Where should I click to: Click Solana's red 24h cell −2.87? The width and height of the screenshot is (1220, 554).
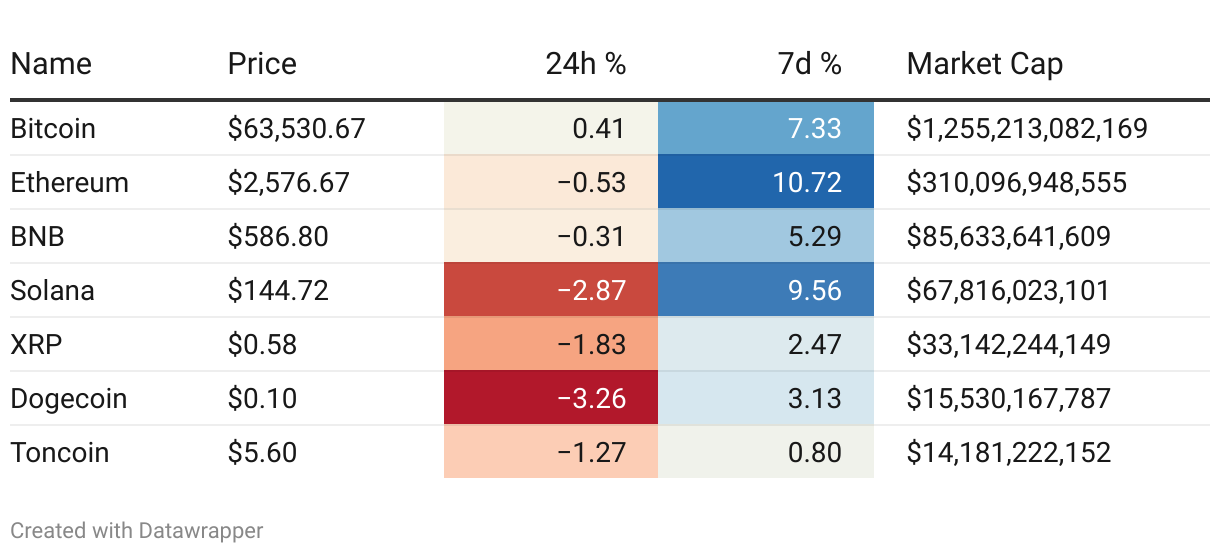551,290
